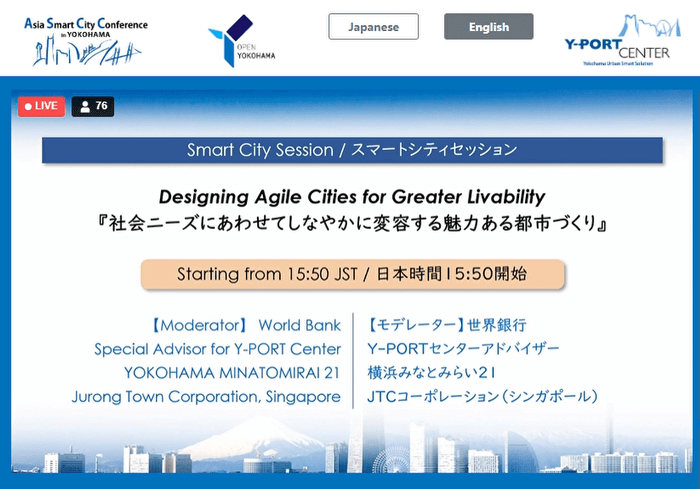Click JTCコーポレーション（シンガポール） text
Viewport: 700px width, 489px height.
tap(482, 397)
